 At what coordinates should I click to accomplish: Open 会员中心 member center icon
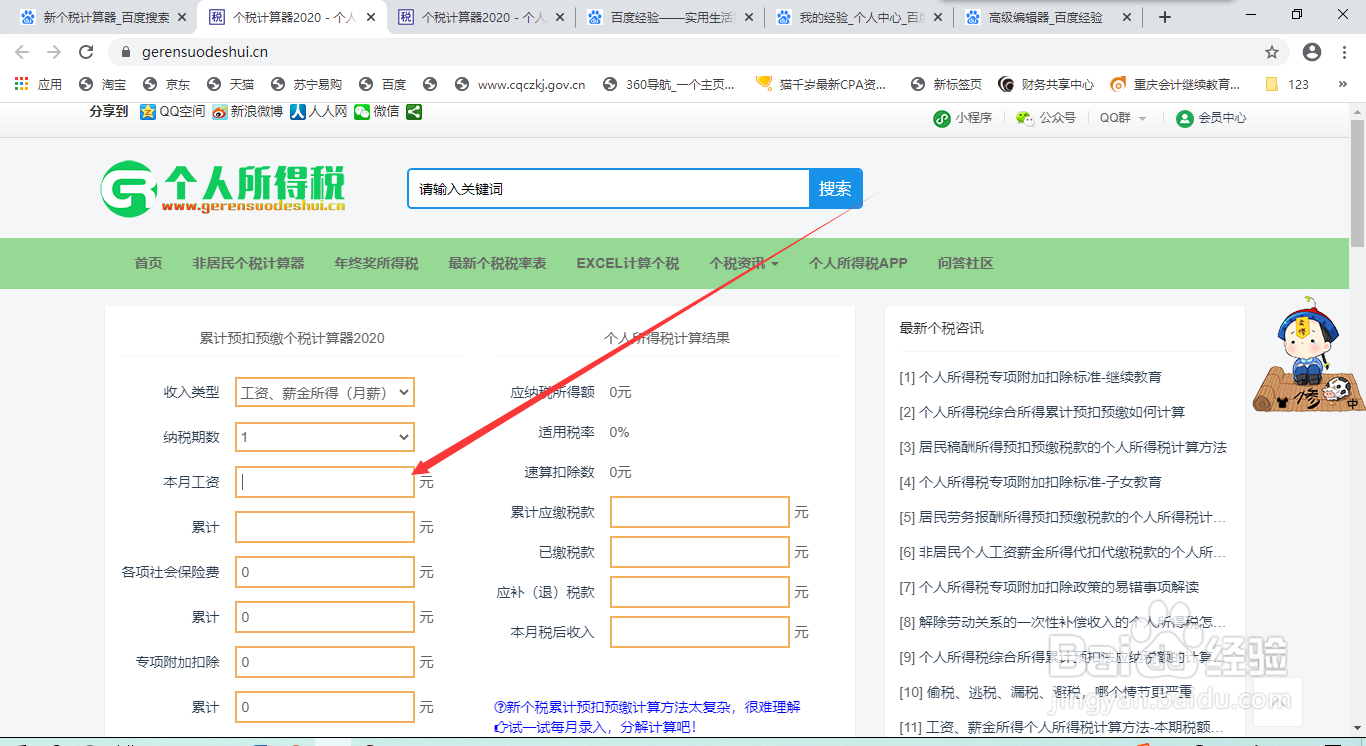coord(1185,118)
